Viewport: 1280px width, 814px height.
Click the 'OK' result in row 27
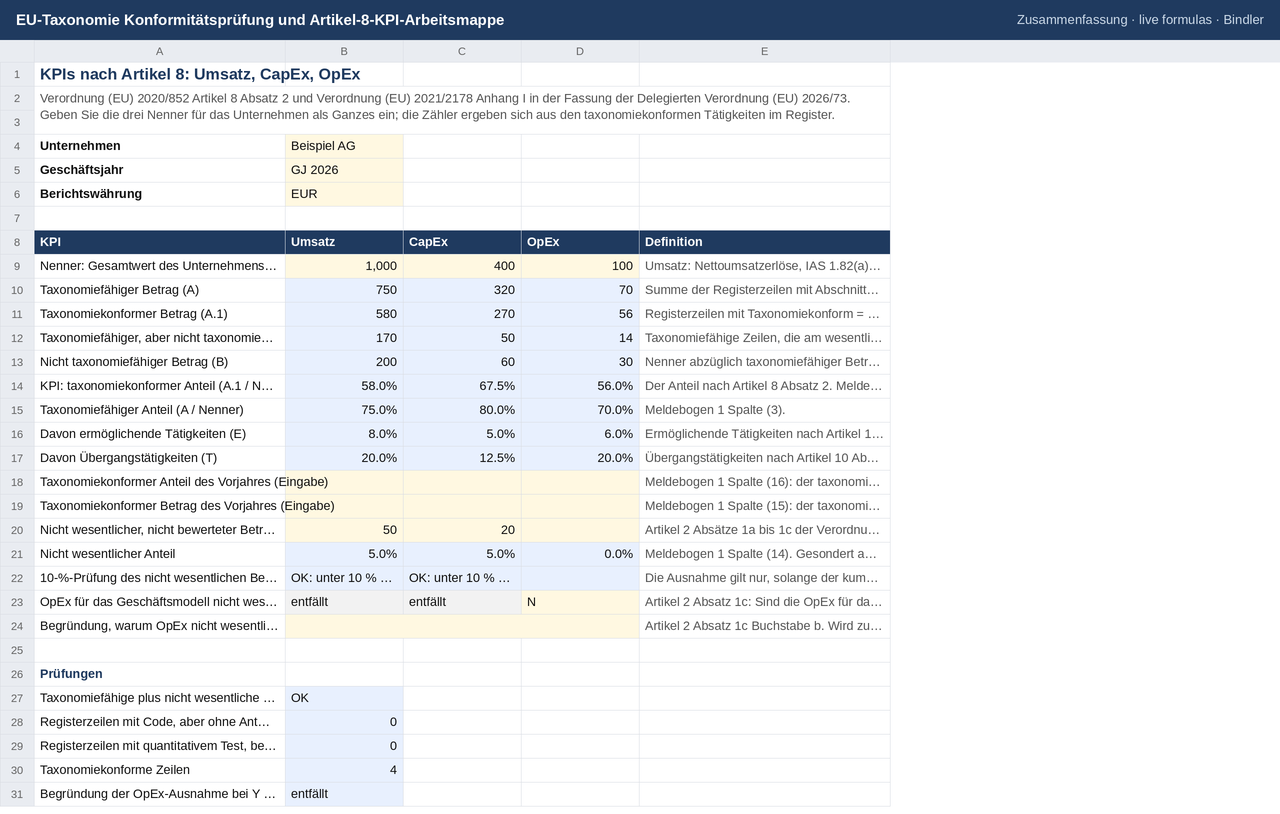[344, 698]
